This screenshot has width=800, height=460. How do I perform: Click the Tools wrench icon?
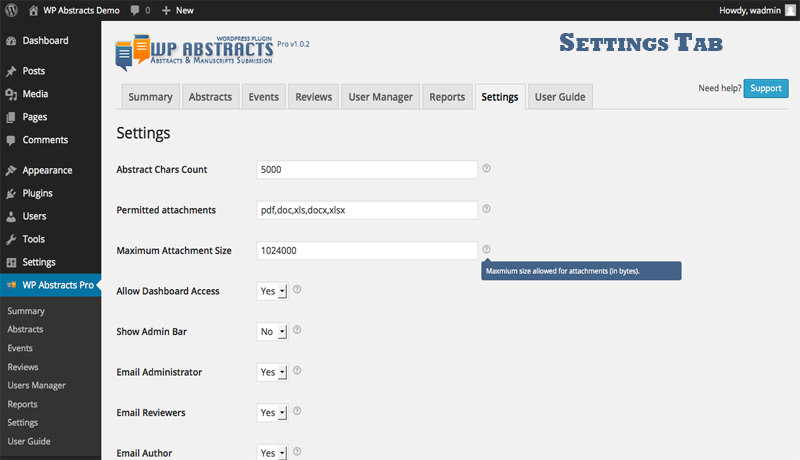[11, 239]
